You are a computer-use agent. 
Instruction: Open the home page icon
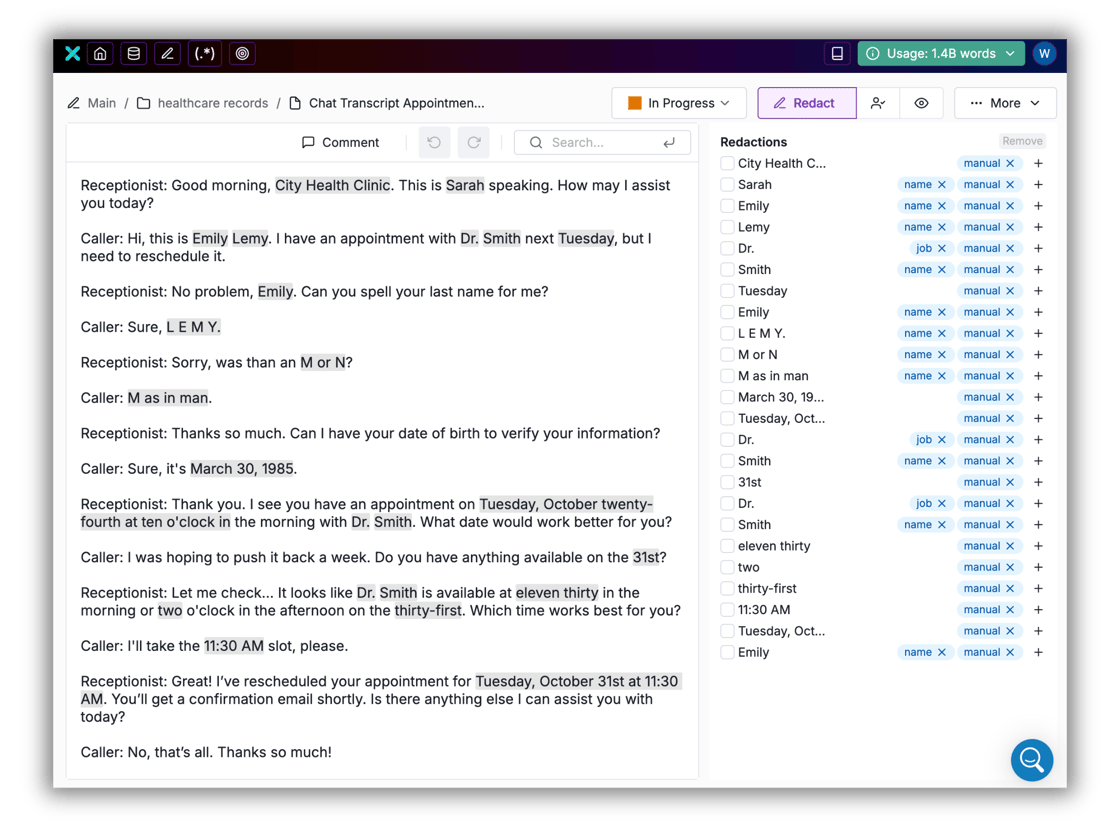(100, 53)
